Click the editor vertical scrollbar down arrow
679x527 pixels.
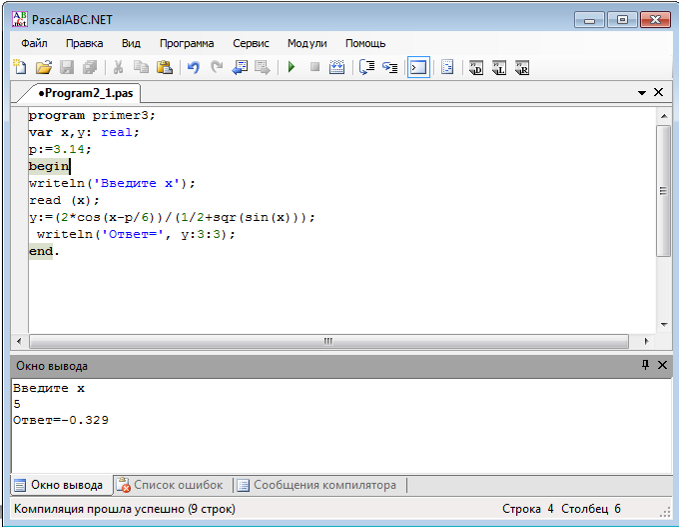pyautogui.click(x=663, y=324)
